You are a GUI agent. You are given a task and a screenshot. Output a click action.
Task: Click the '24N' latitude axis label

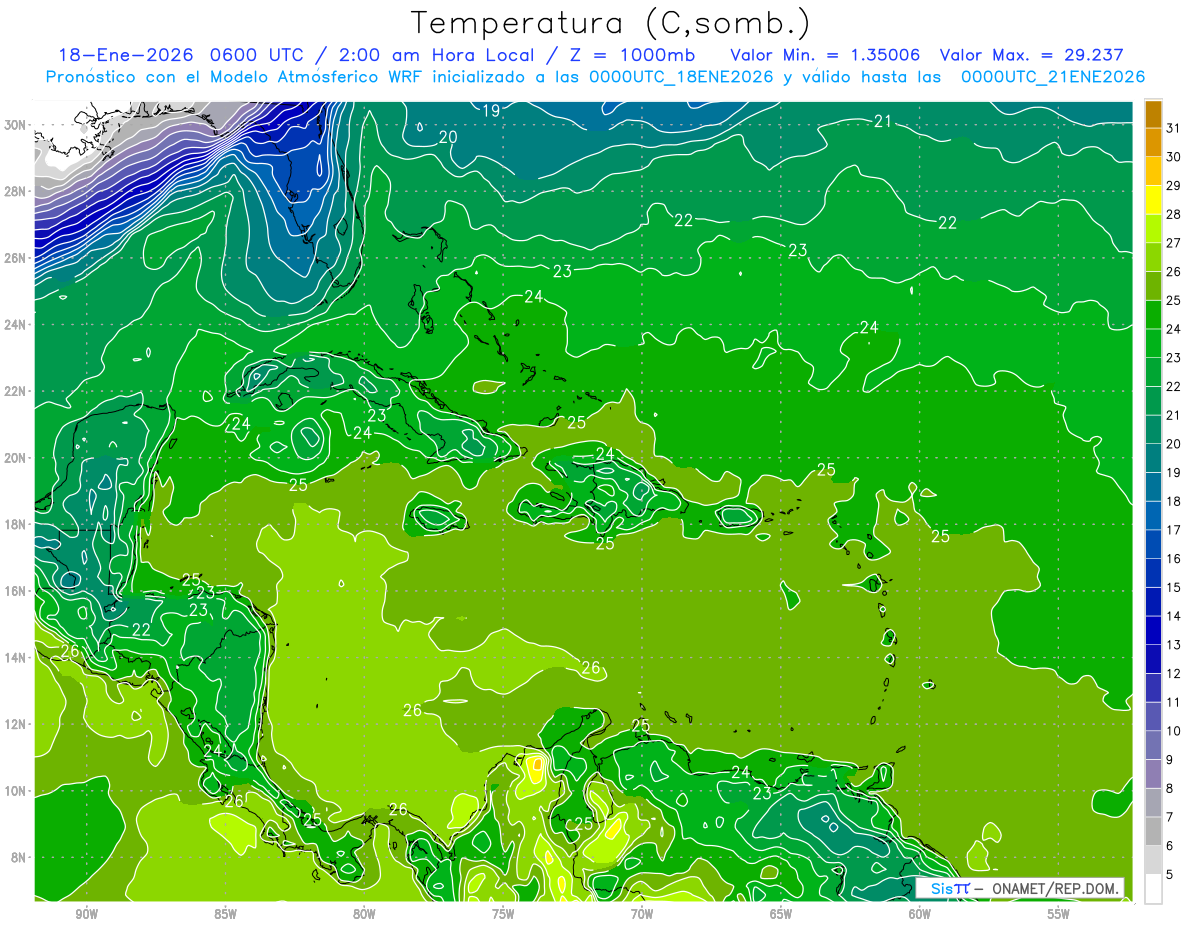(16, 325)
